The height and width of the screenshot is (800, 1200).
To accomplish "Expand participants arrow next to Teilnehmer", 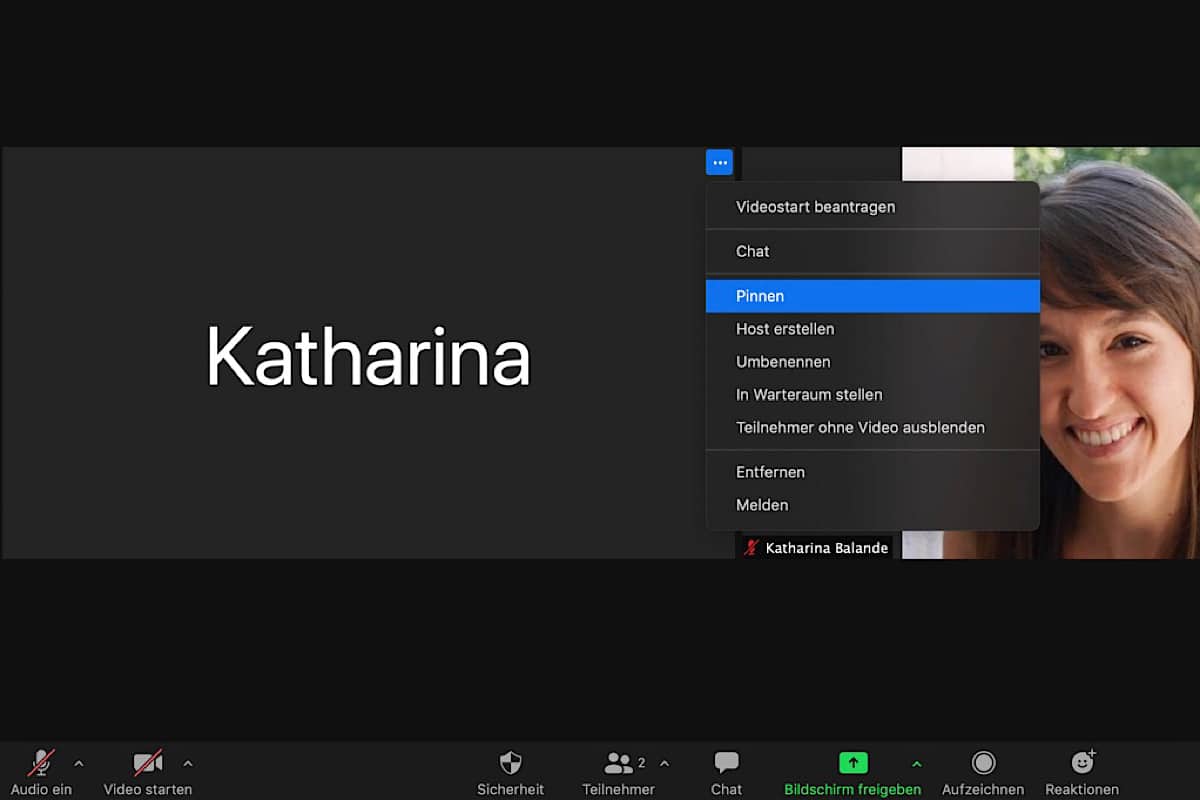I will 664,764.
